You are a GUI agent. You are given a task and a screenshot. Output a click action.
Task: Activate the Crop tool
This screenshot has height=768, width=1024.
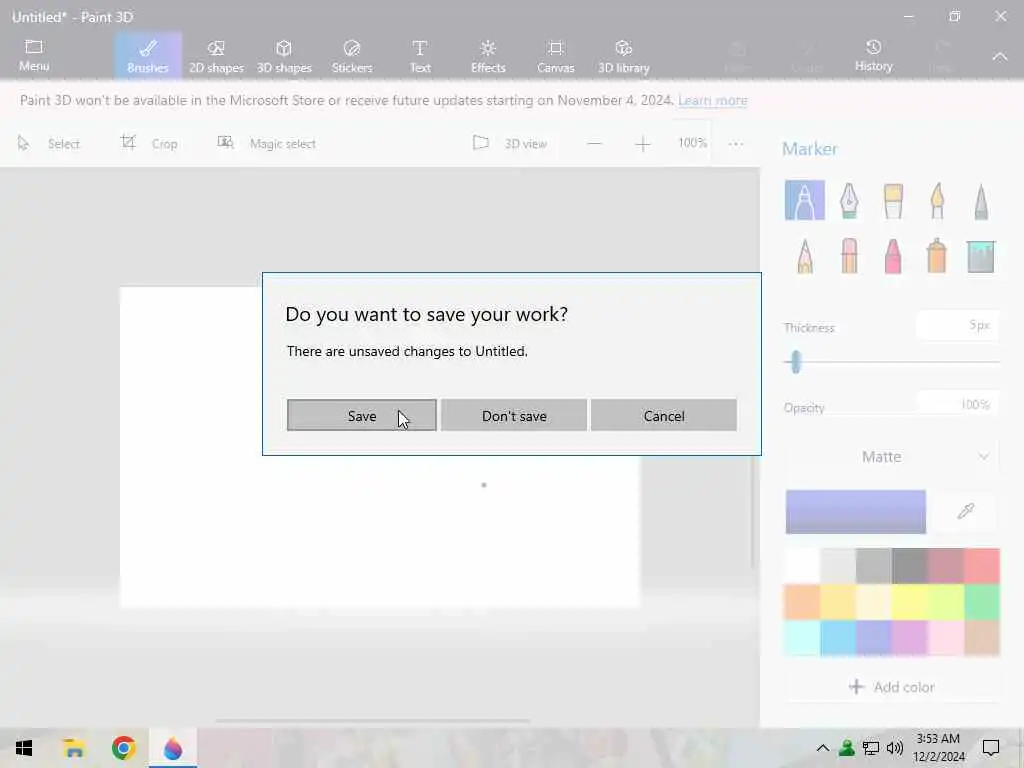[149, 144]
